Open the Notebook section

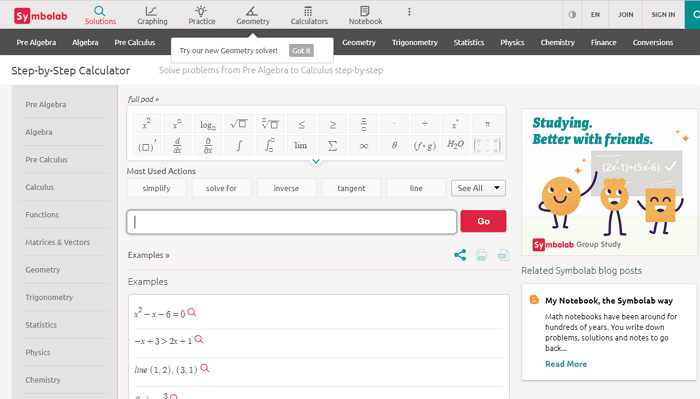[365, 15]
